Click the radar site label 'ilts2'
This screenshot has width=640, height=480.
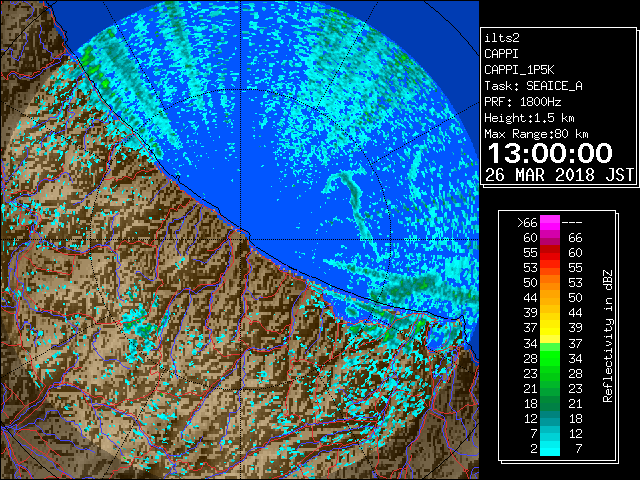(x=502, y=38)
